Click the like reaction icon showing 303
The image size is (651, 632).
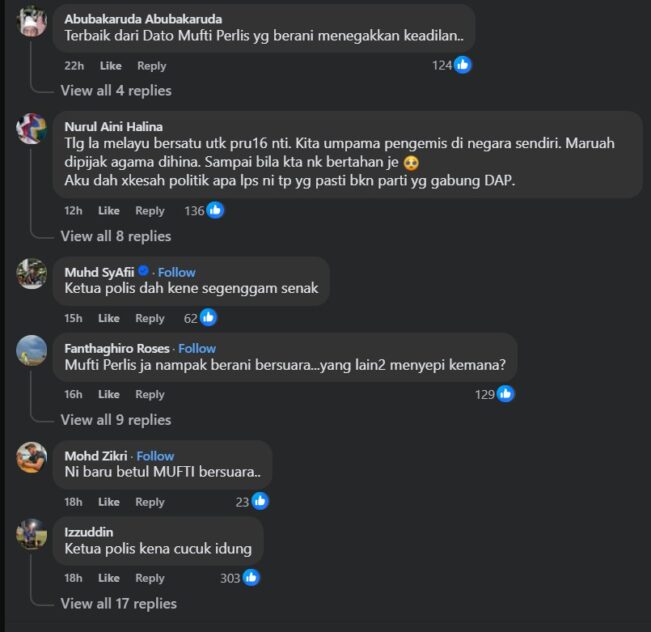pos(251,578)
